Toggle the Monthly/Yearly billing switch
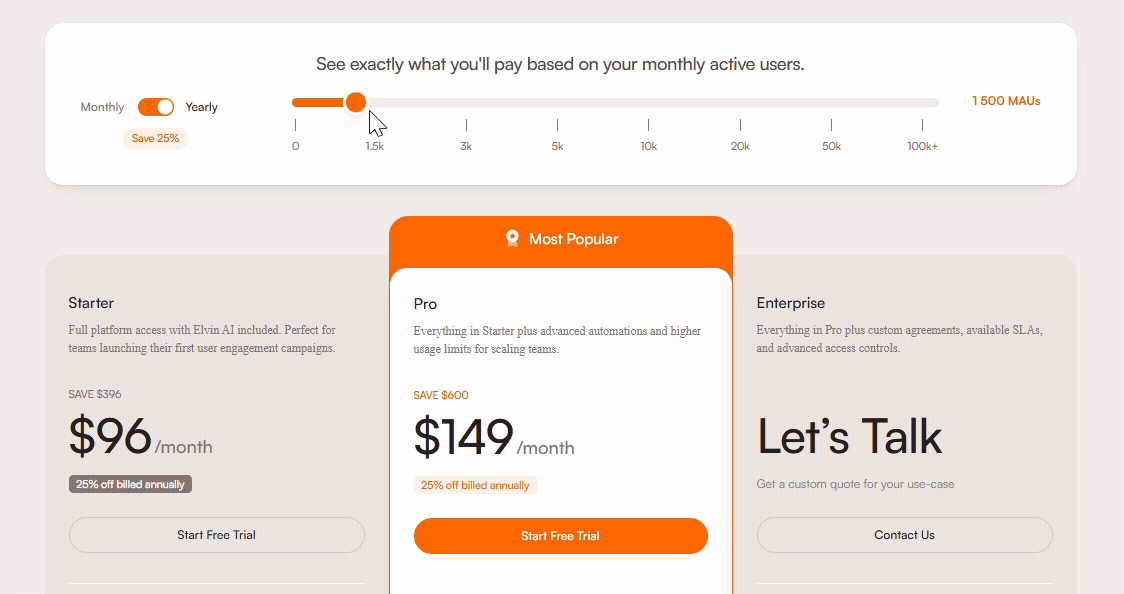This screenshot has width=1124, height=594. [x=156, y=107]
